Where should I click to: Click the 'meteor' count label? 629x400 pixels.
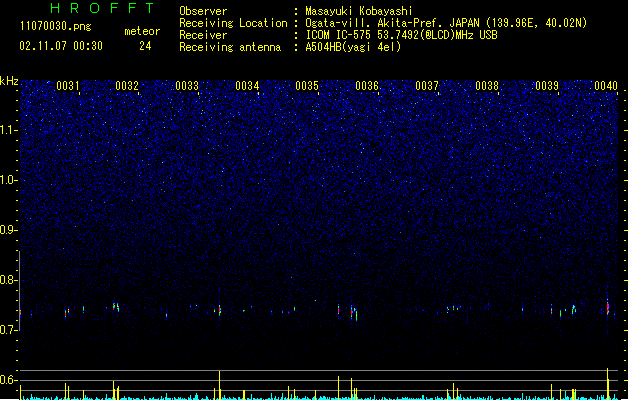(x=142, y=31)
